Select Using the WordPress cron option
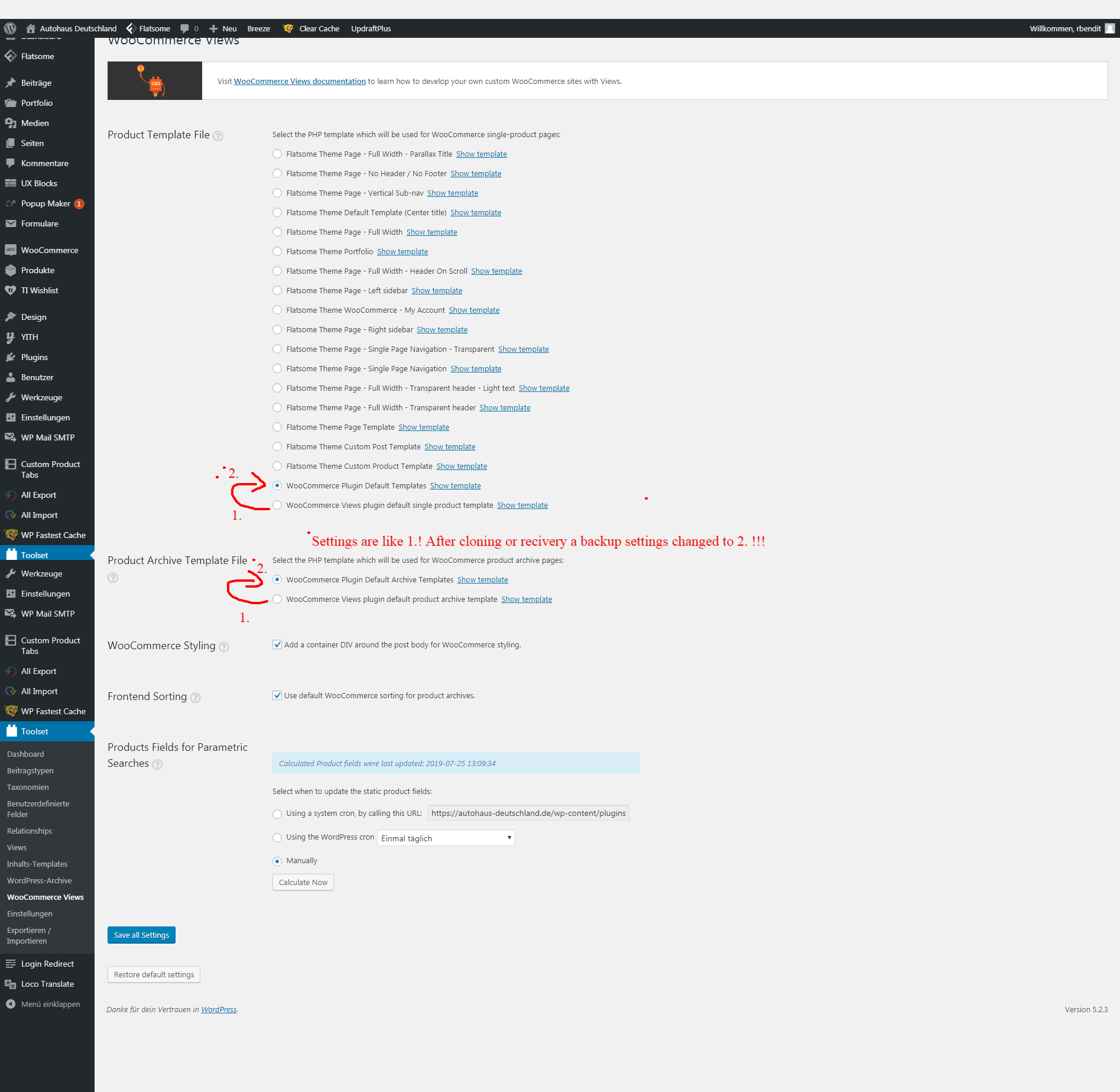Screen dimensions: 1120x1092 [277, 837]
